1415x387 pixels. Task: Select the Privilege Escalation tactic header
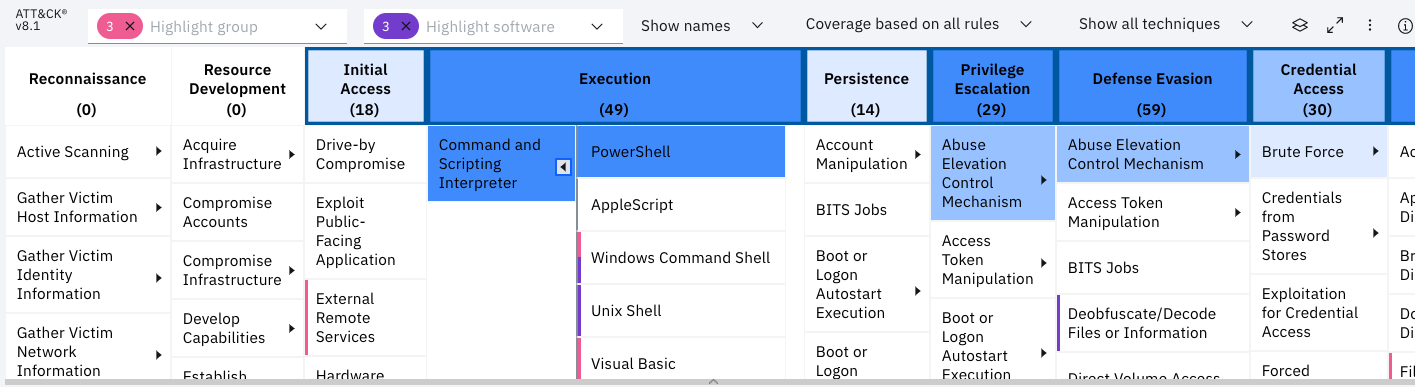point(992,88)
